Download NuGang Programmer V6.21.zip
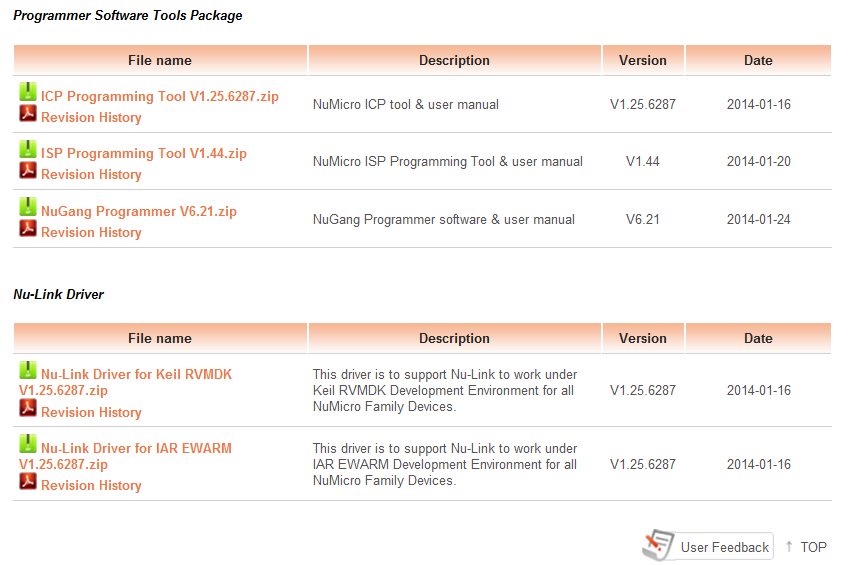Screen dimensions: 851x565 pyautogui.click(x=139, y=212)
